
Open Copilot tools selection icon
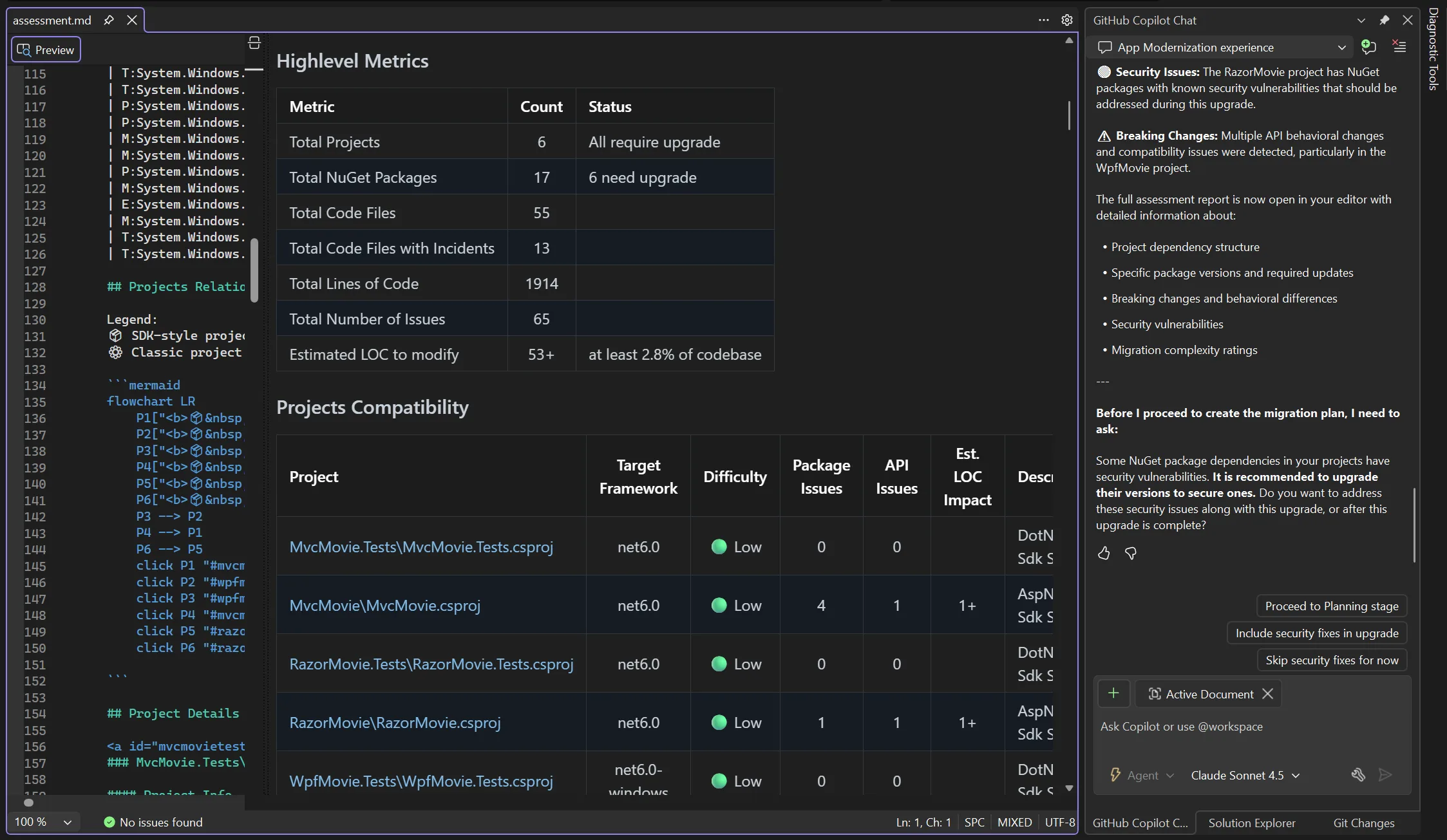[1358, 775]
